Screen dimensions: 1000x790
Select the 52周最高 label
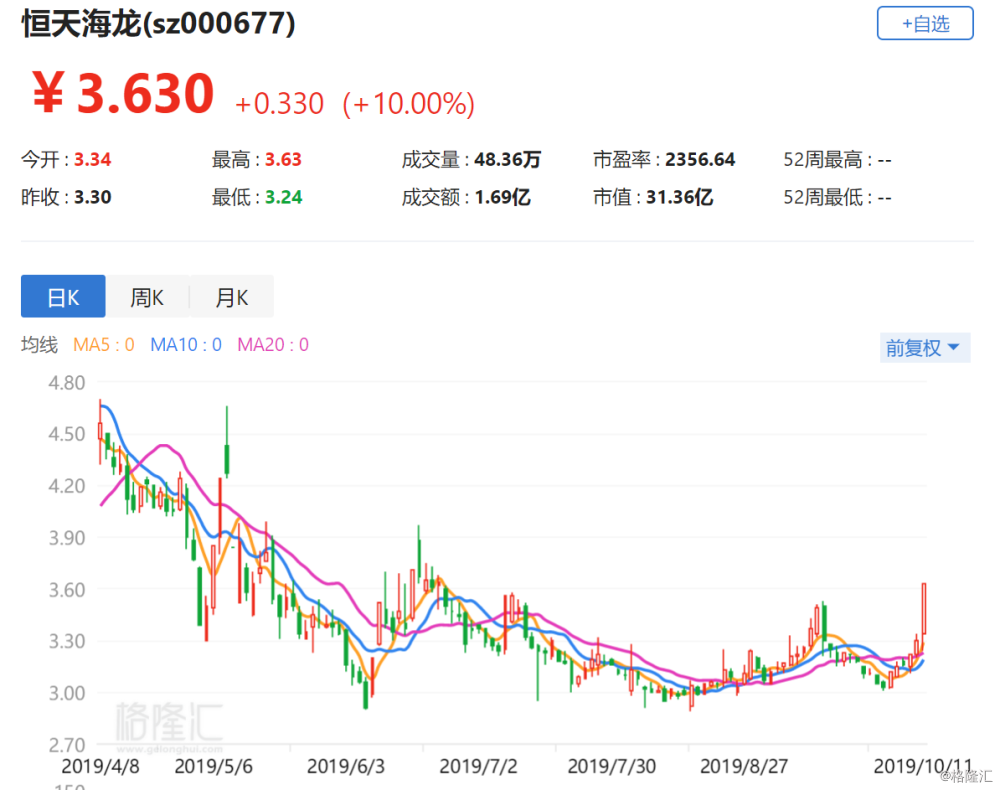[x=823, y=159]
